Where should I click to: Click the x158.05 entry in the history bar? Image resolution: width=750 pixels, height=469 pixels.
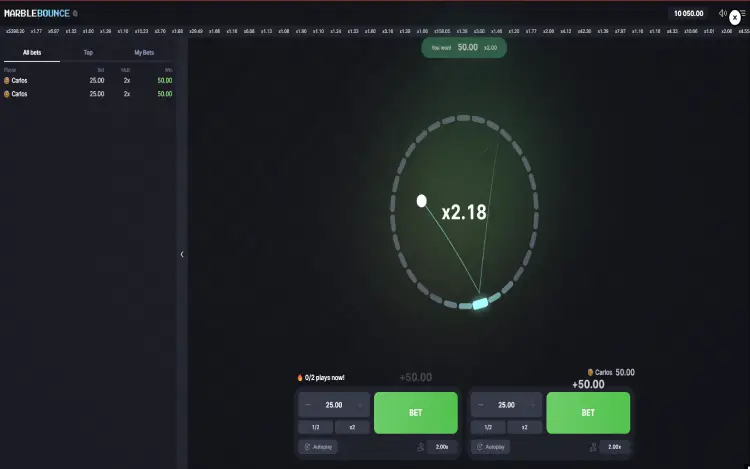[442, 31]
